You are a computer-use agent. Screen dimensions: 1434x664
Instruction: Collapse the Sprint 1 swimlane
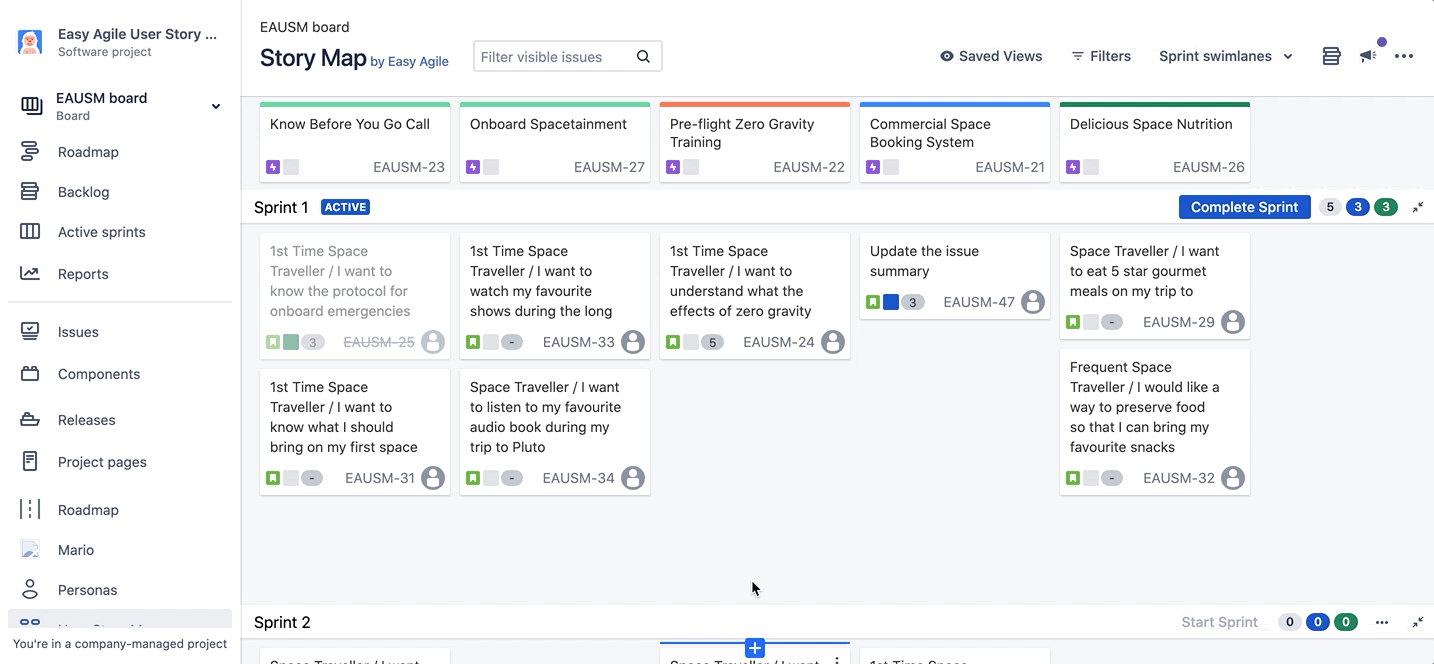(x=1418, y=207)
